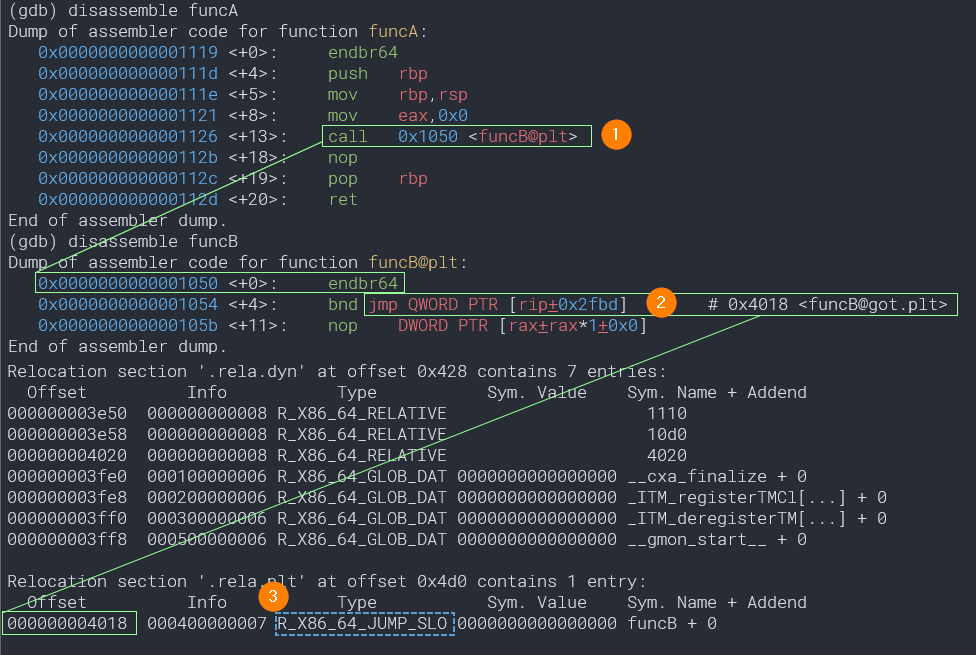Select the offset 000000003e50 relocation entry
This screenshot has height=655, width=976.
pos(69,414)
